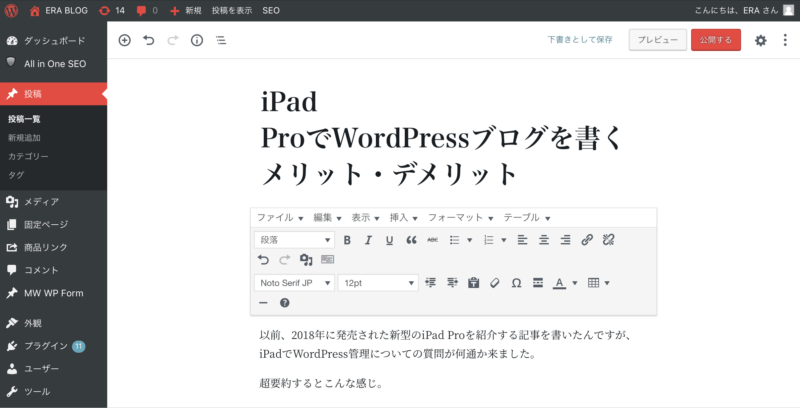This screenshot has height=408, width=800.
Task: Click 新規 in the admin bar
Action: pyautogui.click(x=186, y=10)
